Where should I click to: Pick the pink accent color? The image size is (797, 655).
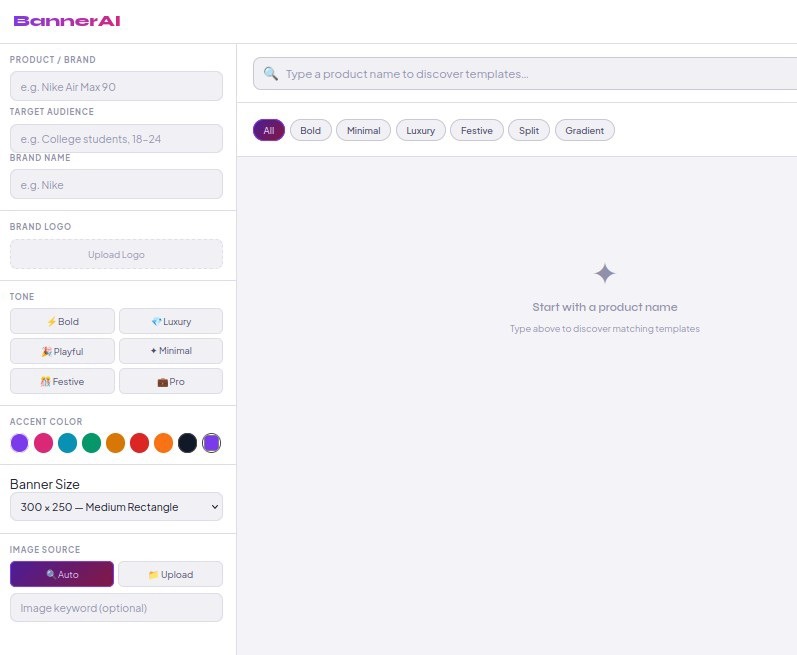(43, 443)
